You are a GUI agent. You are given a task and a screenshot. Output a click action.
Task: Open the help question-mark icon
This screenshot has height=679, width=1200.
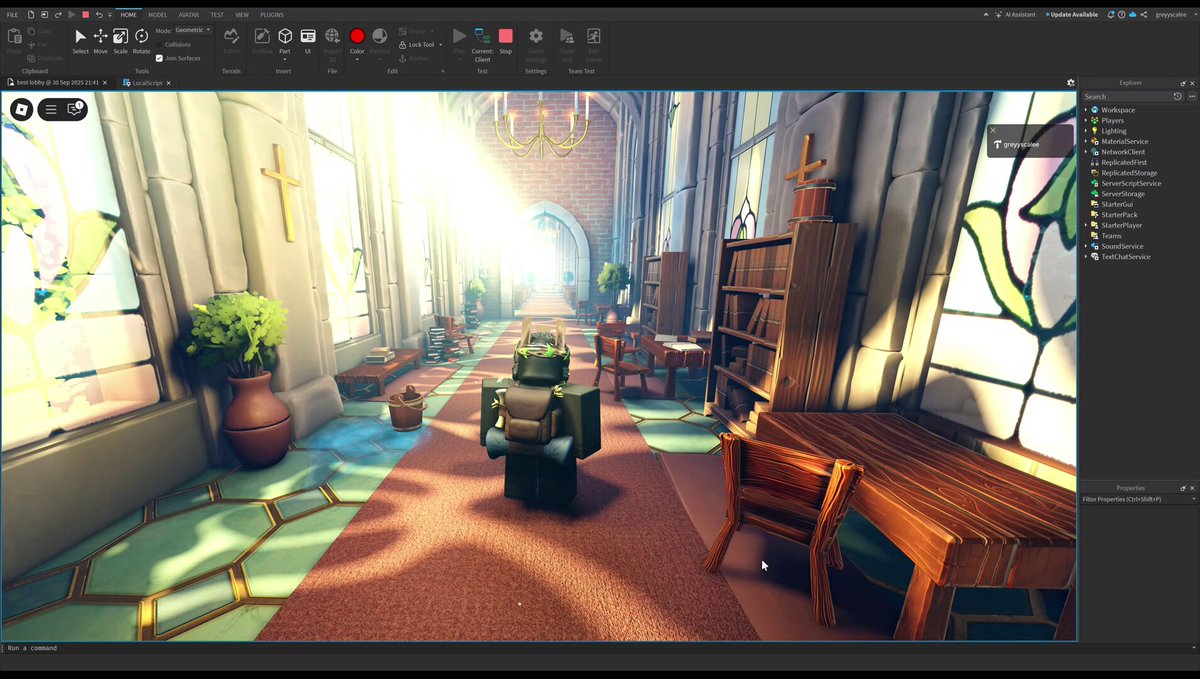(1121, 15)
